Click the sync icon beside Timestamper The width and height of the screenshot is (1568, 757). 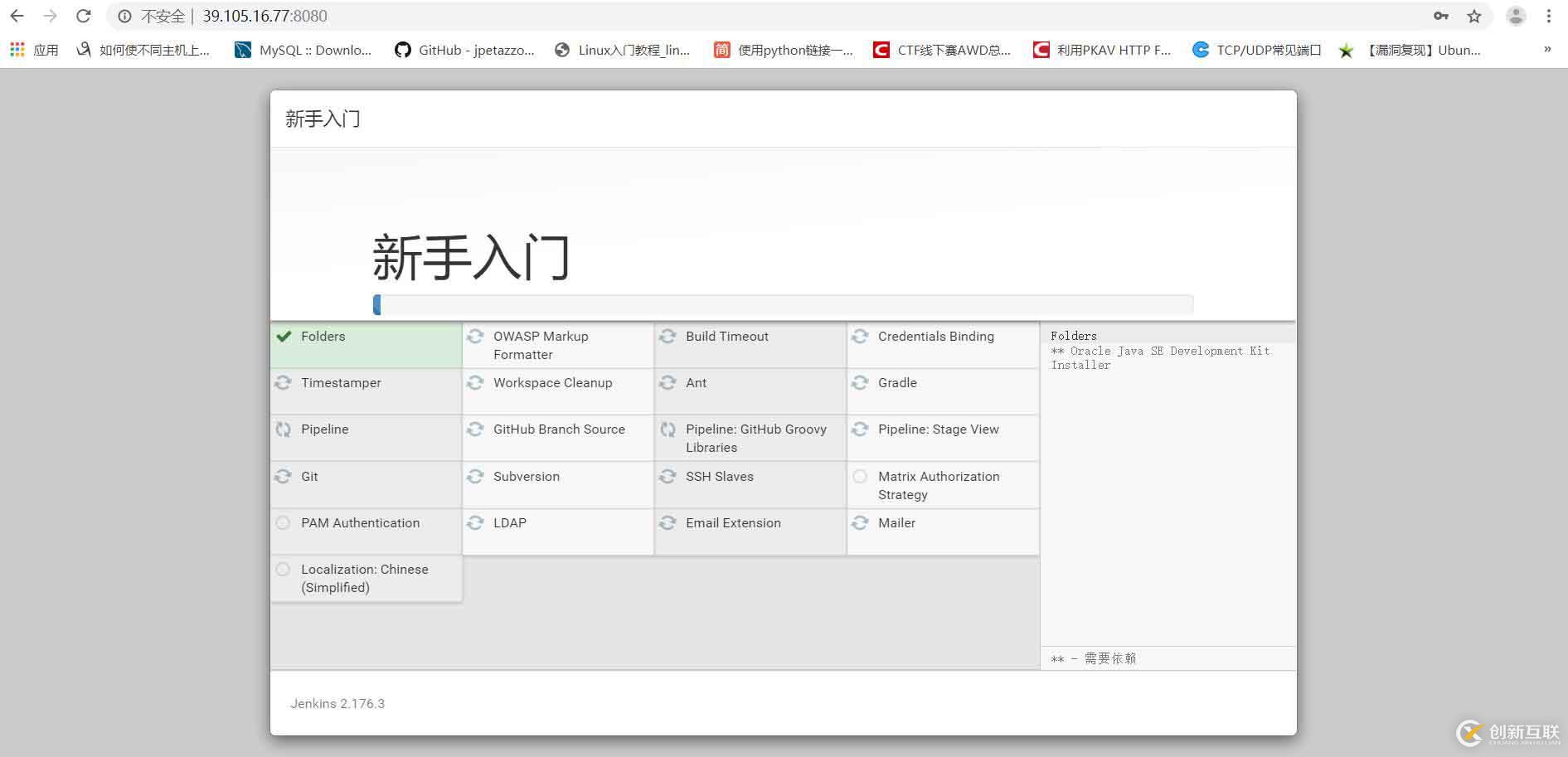click(283, 382)
